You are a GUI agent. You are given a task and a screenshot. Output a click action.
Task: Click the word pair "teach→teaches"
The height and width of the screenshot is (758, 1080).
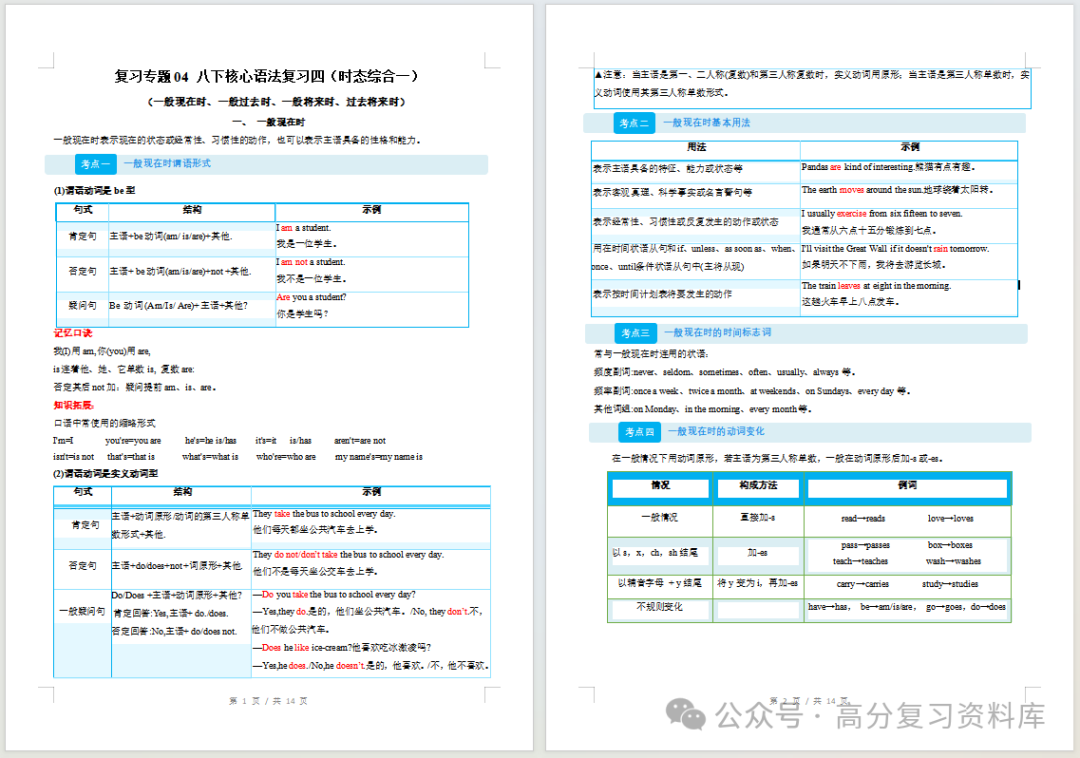[860, 561]
